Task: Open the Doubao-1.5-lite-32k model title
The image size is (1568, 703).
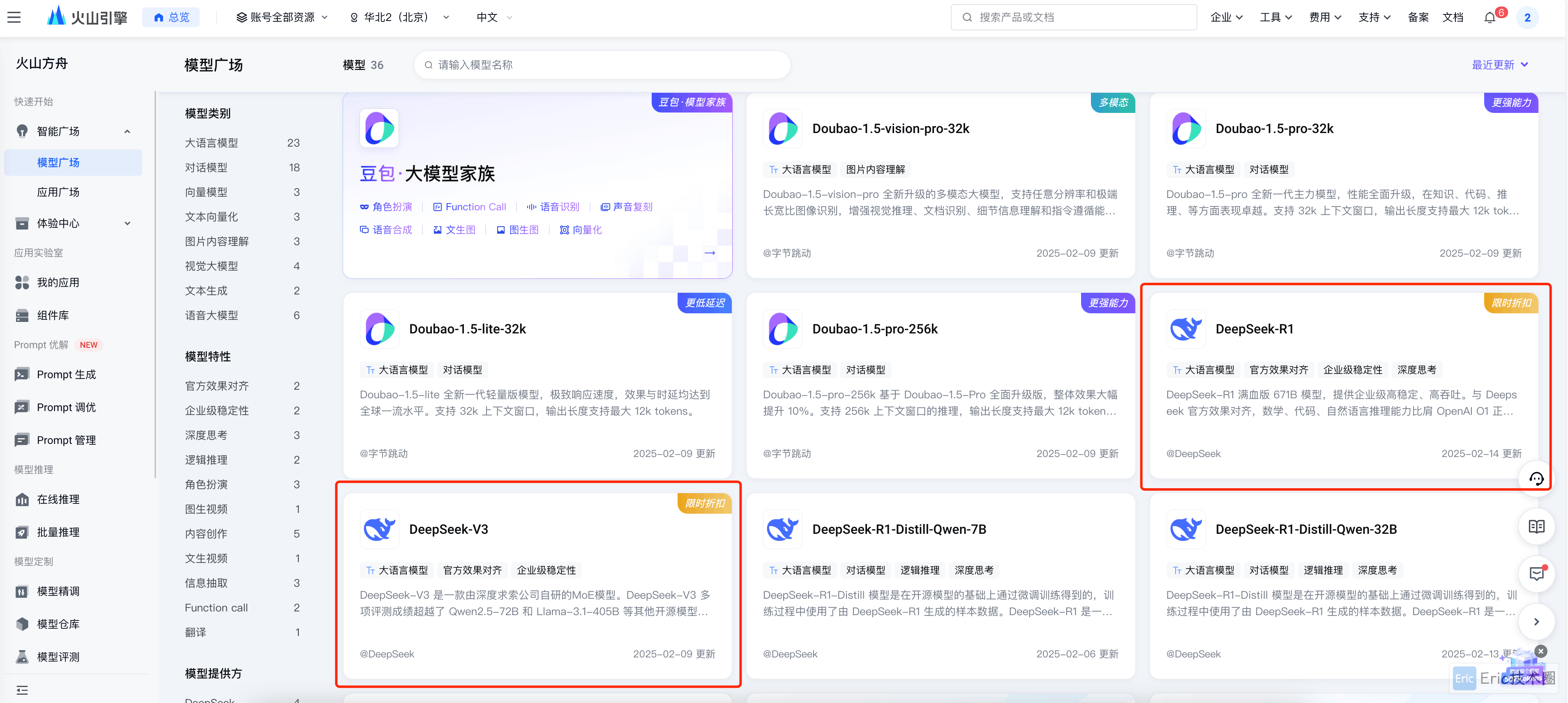Action: (x=467, y=329)
